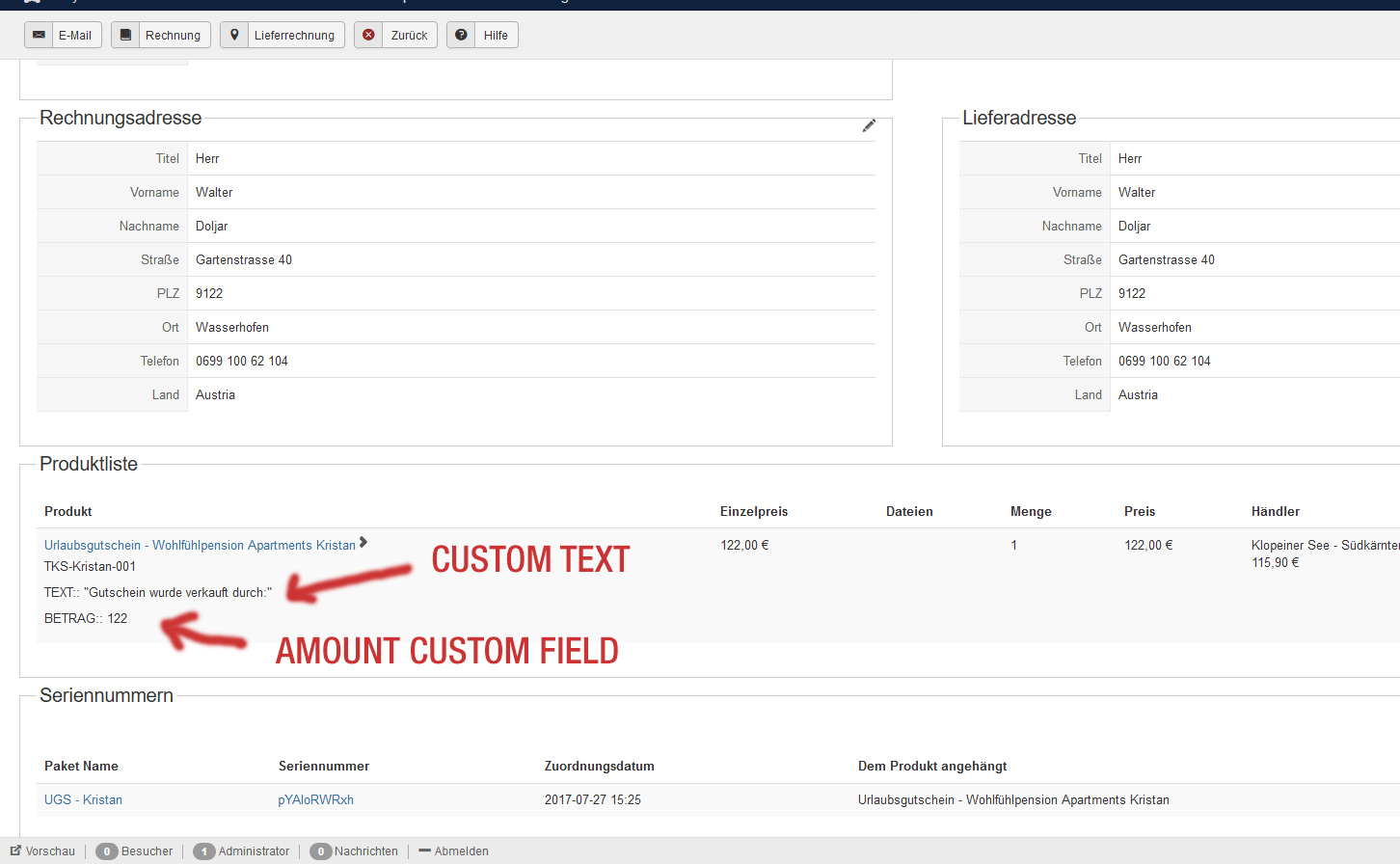Open the E-Mail toolbar button
Screen dimensions: 1400x864
coord(63,35)
